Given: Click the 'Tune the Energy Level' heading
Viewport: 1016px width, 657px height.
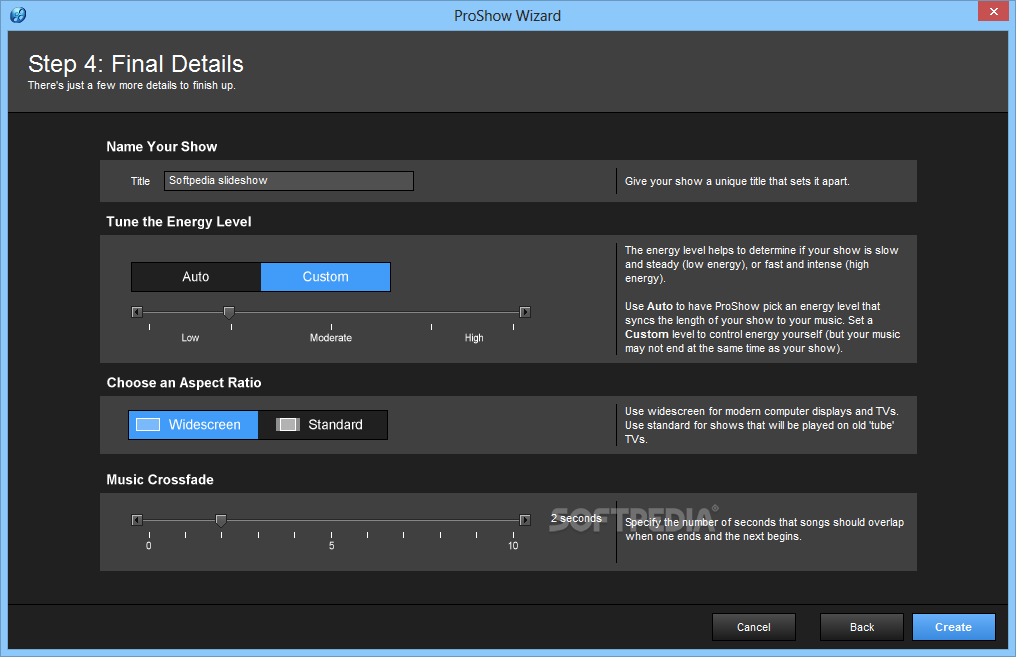Looking at the screenshot, I should coord(178,222).
